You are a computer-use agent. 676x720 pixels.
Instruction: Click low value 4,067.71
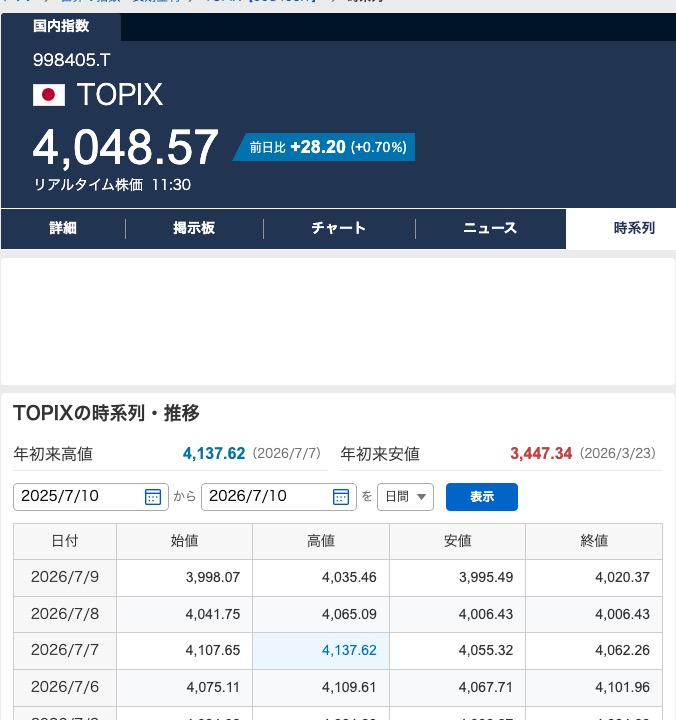pos(486,687)
